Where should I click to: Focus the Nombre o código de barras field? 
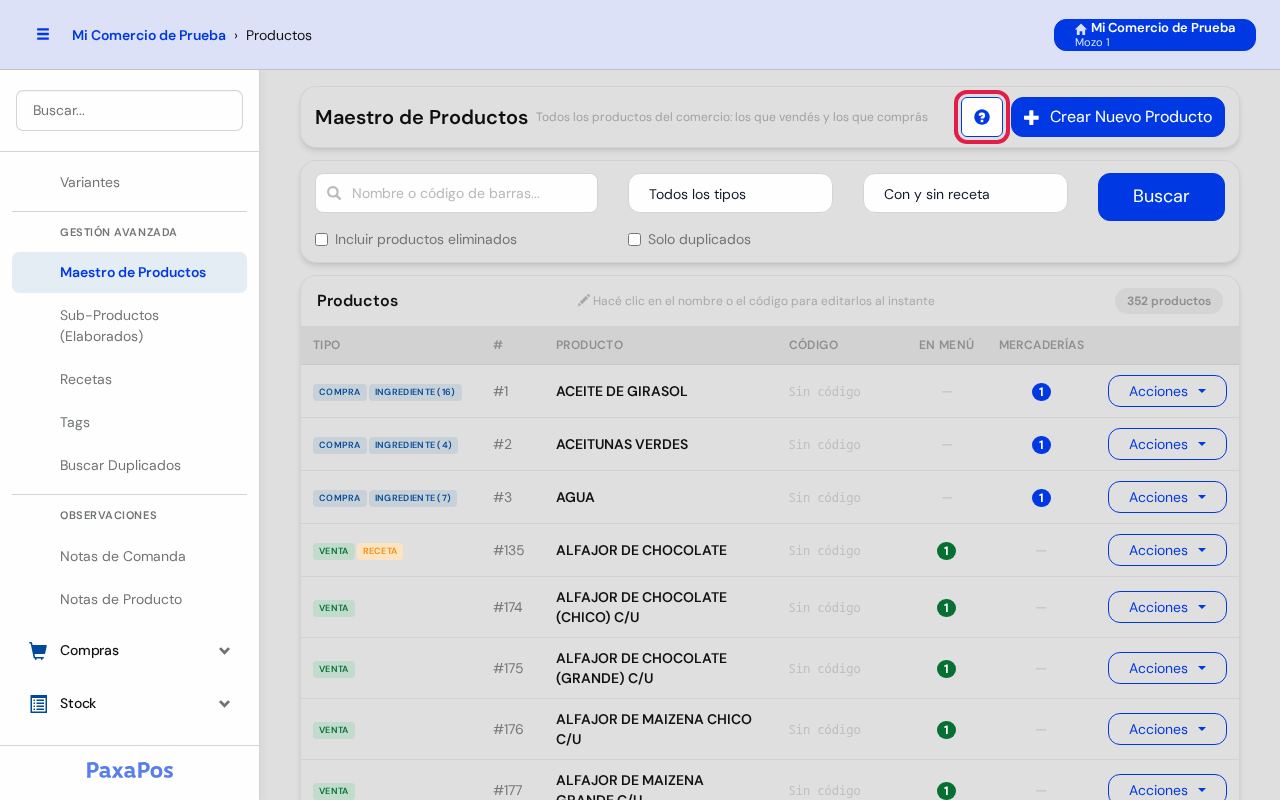[456, 193]
